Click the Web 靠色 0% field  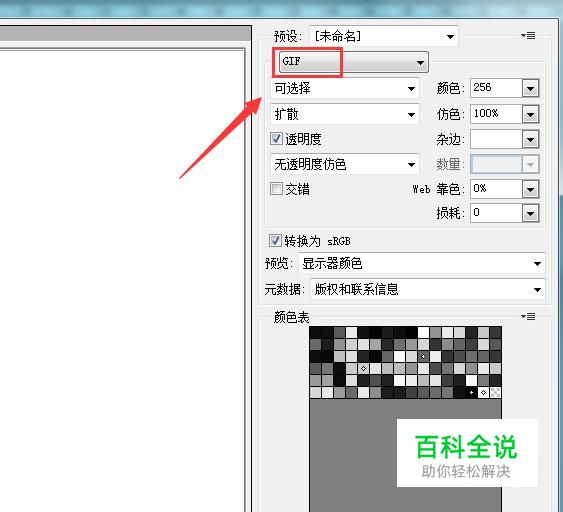(x=496, y=189)
